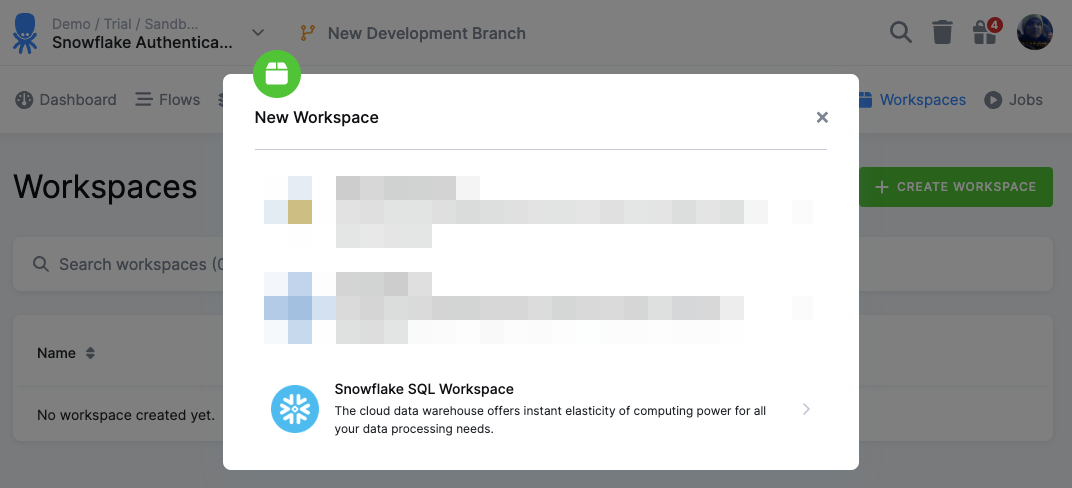Viewport: 1072px width, 488px height.
Task: Click the 'No workspace created yet.' text
Action: point(126,415)
